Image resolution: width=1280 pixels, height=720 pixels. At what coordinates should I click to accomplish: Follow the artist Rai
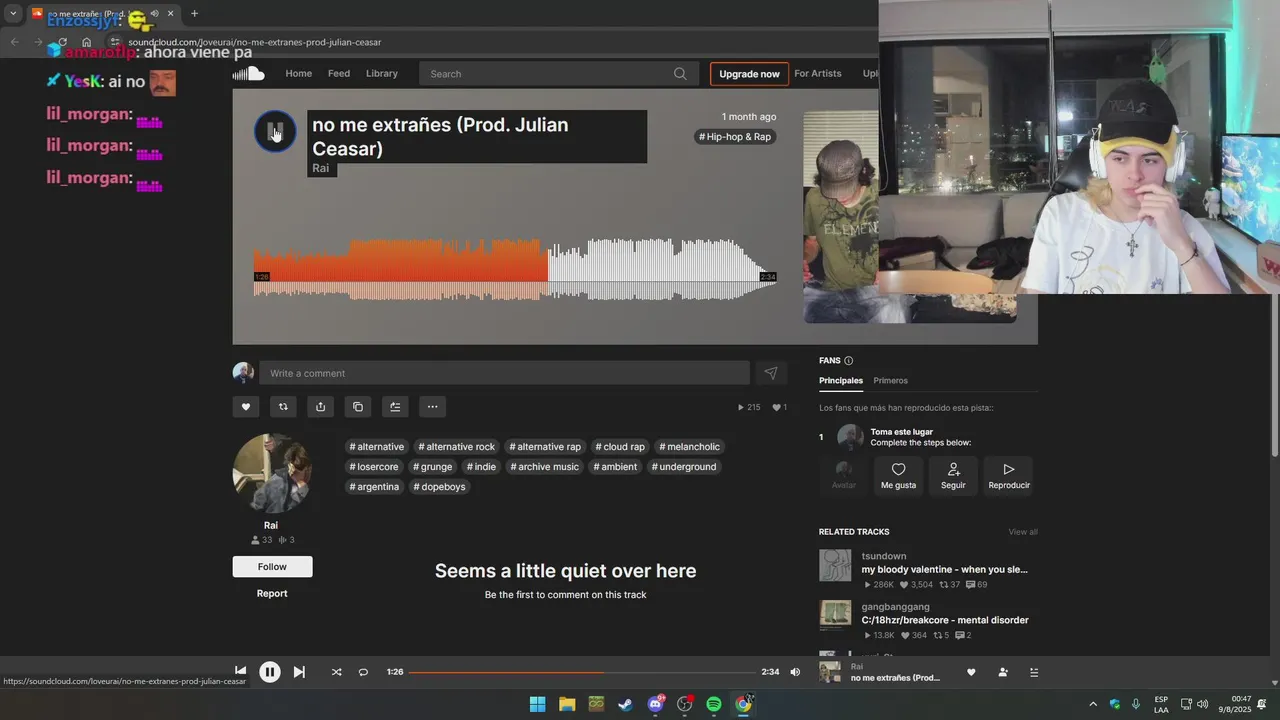[x=272, y=566]
